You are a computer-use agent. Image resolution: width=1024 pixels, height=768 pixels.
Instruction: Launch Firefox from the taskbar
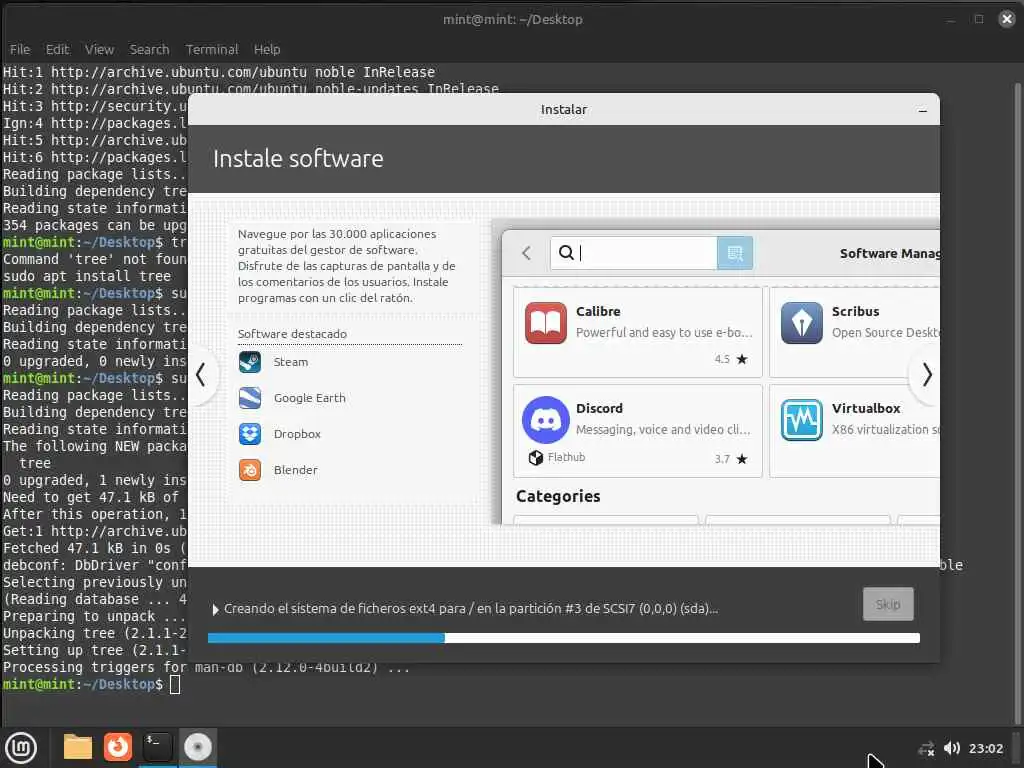(x=118, y=747)
